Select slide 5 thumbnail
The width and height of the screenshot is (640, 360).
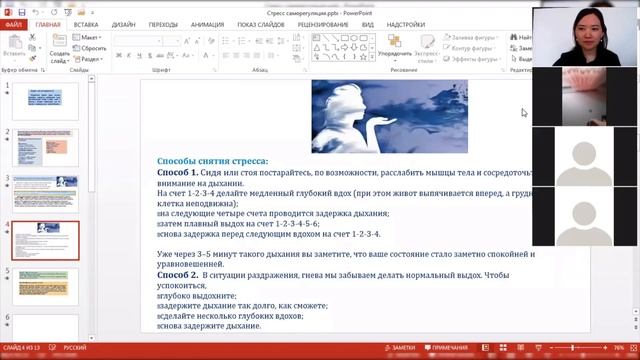pyautogui.click(x=45, y=287)
